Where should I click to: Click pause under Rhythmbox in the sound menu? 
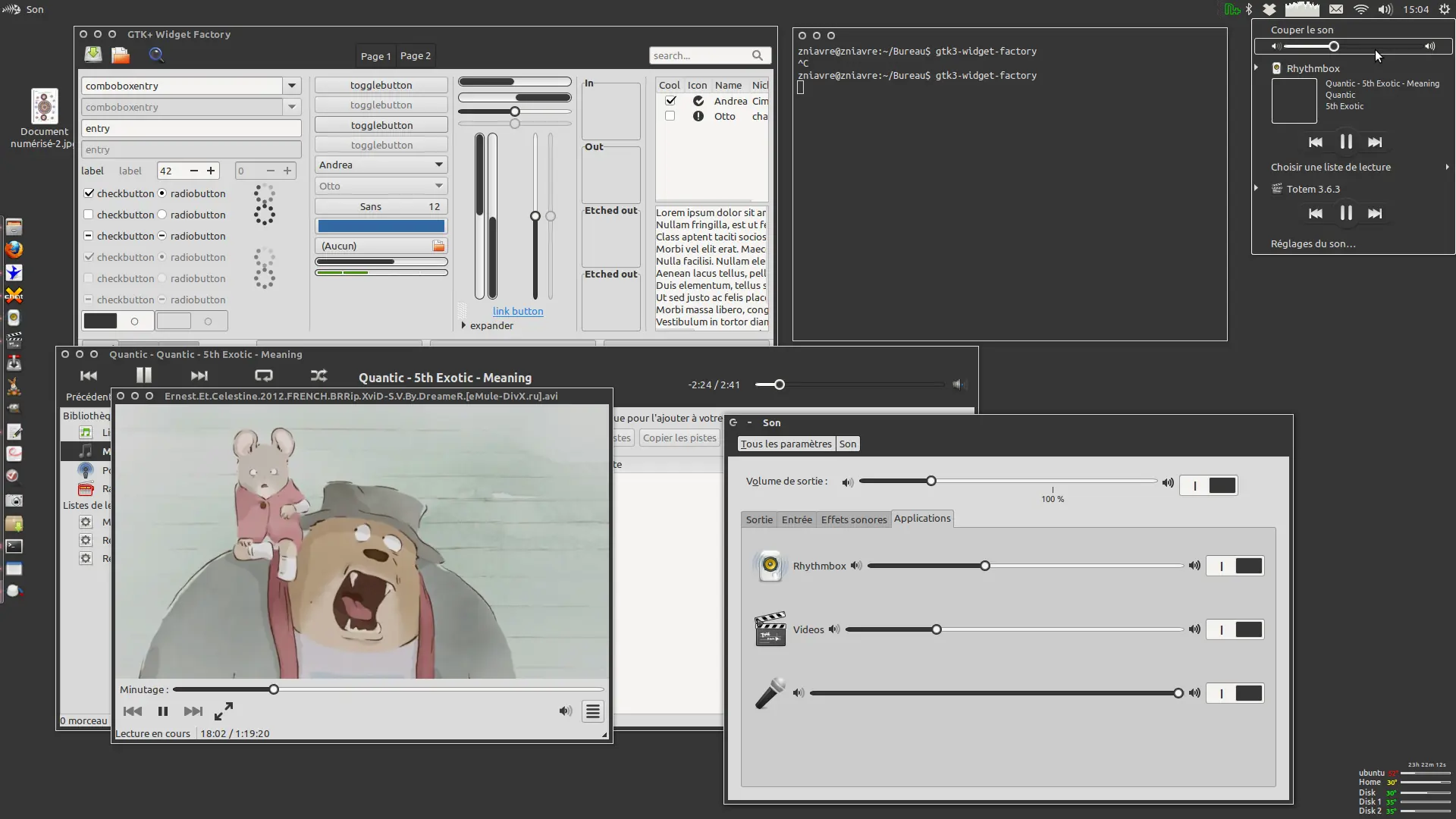pyautogui.click(x=1346, y=142)
